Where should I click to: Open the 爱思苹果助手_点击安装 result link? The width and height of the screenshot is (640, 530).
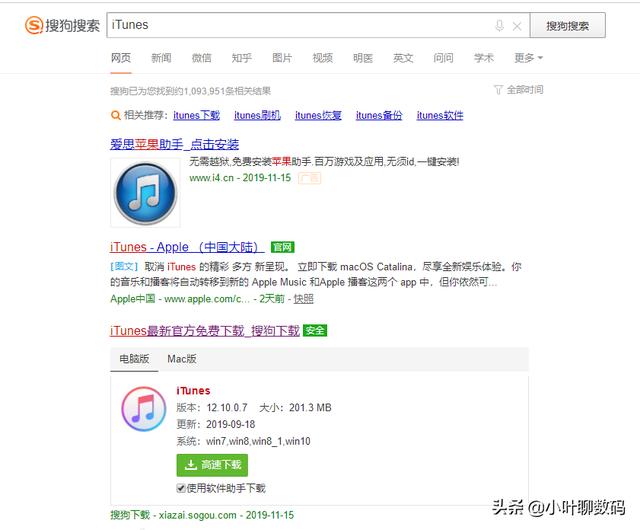[x=174, y=144]
